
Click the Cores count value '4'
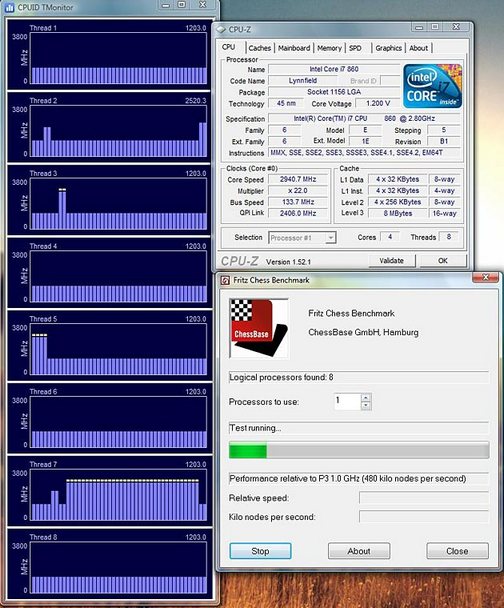tap(390, 237)
